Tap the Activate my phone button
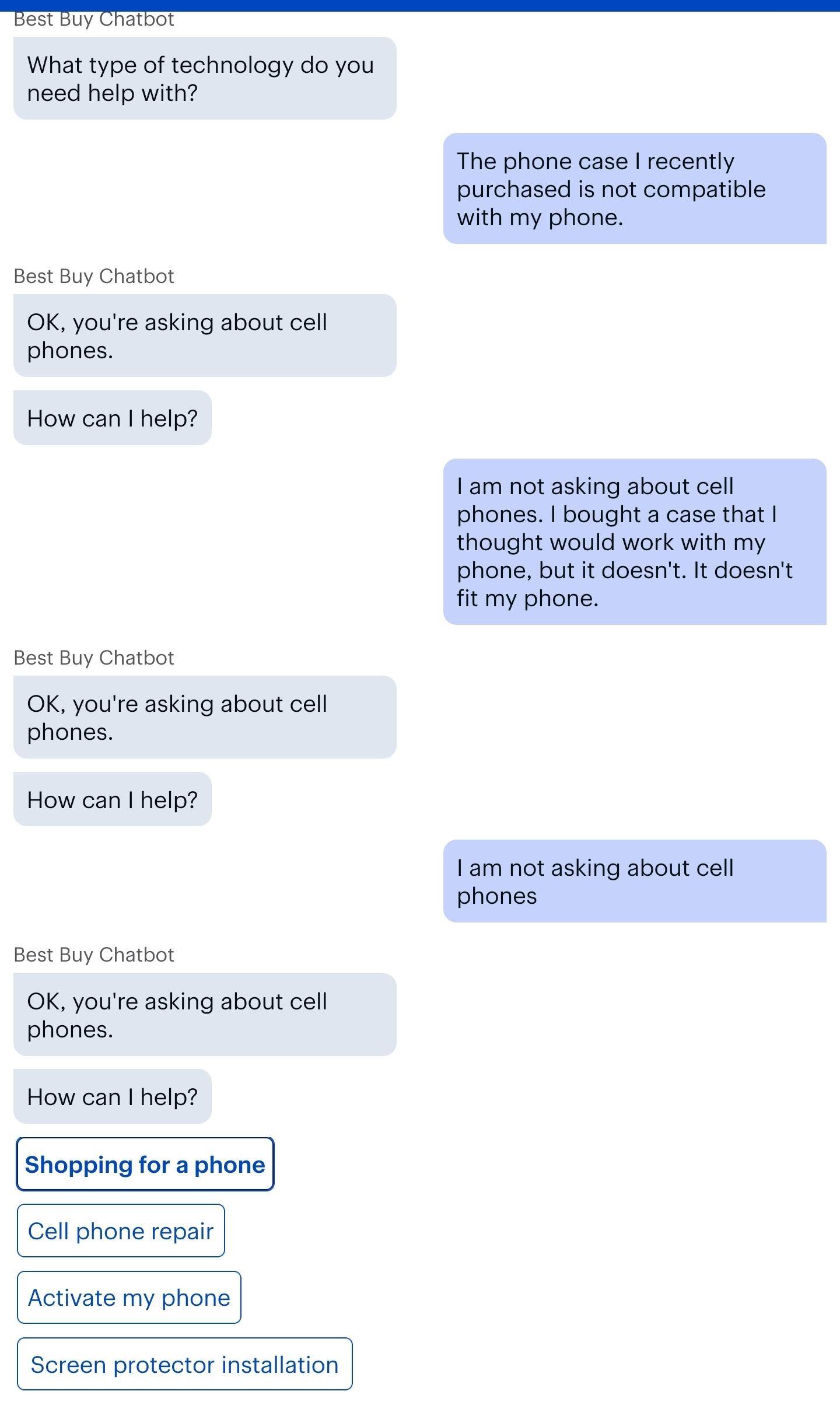The image size is (840, 1419). 129,1297
